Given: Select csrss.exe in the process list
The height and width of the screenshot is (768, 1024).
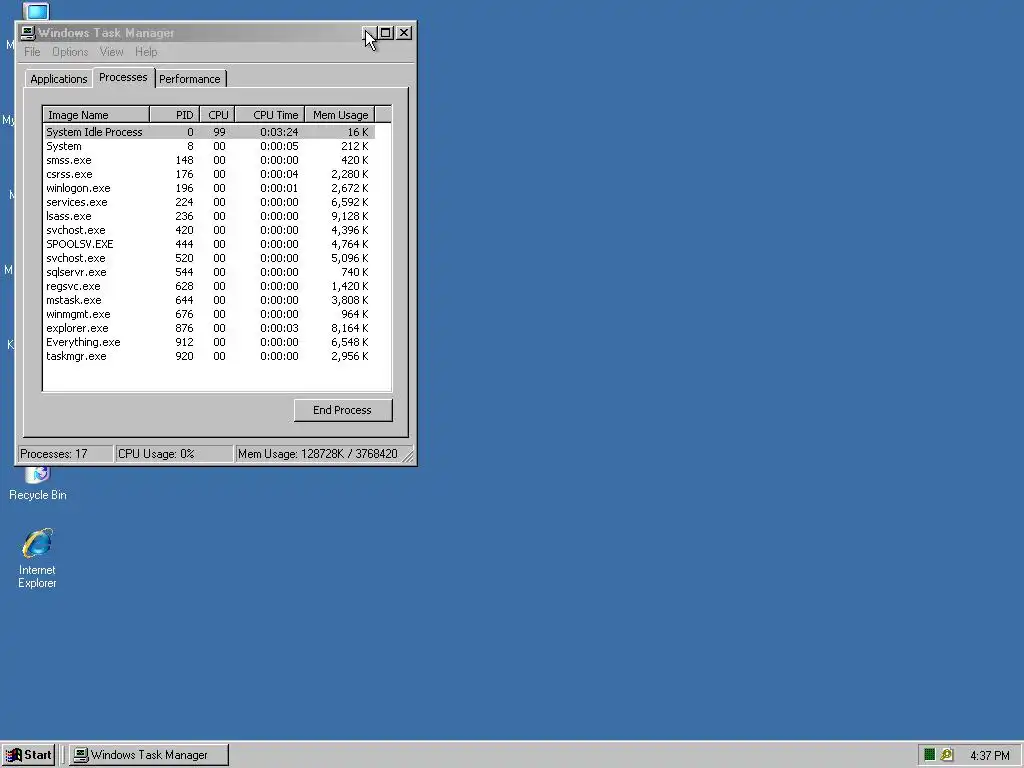Looking at the screenshot, I should tap(209, 174).
